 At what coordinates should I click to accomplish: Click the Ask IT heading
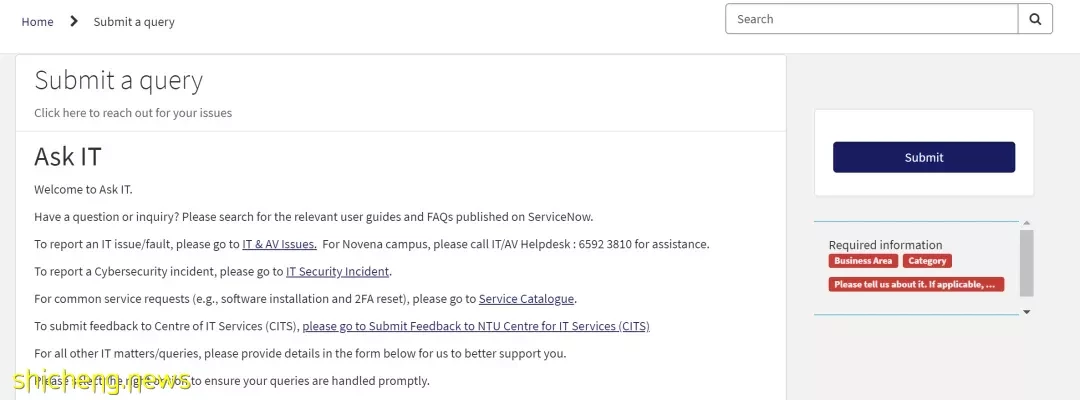pos(68,156)
